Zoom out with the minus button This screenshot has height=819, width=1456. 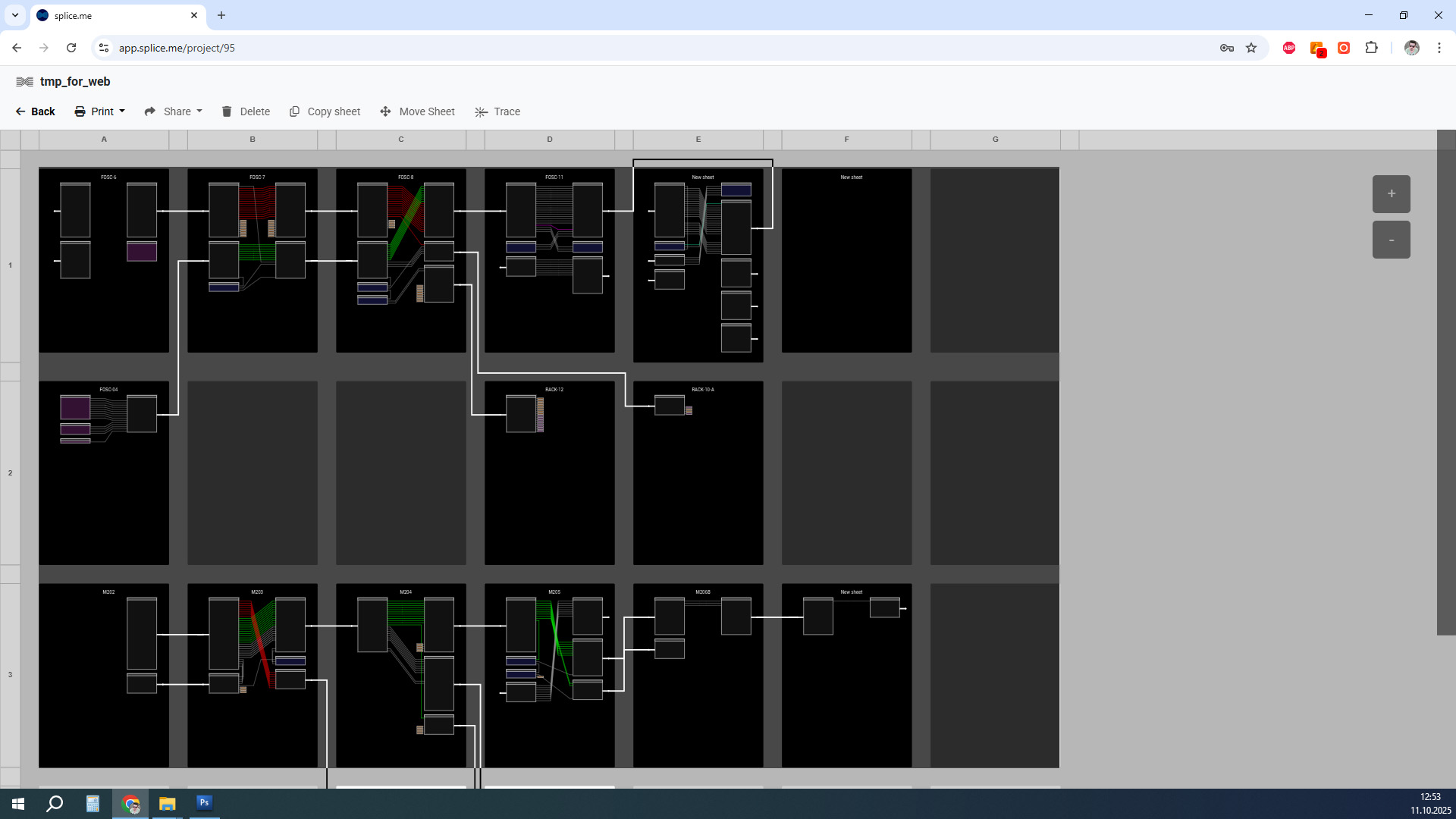(x=1391, y=240)
